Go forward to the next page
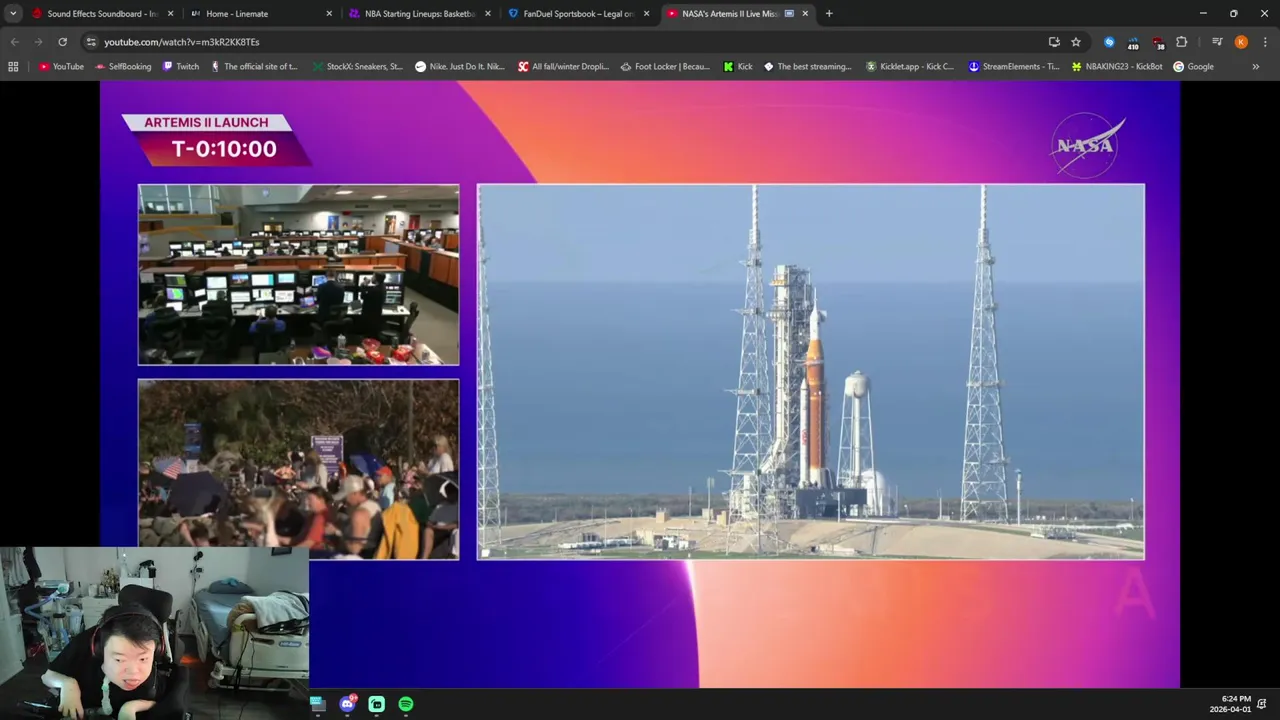1280x720 pixels. pyautogui.click(x=38, y=42)
